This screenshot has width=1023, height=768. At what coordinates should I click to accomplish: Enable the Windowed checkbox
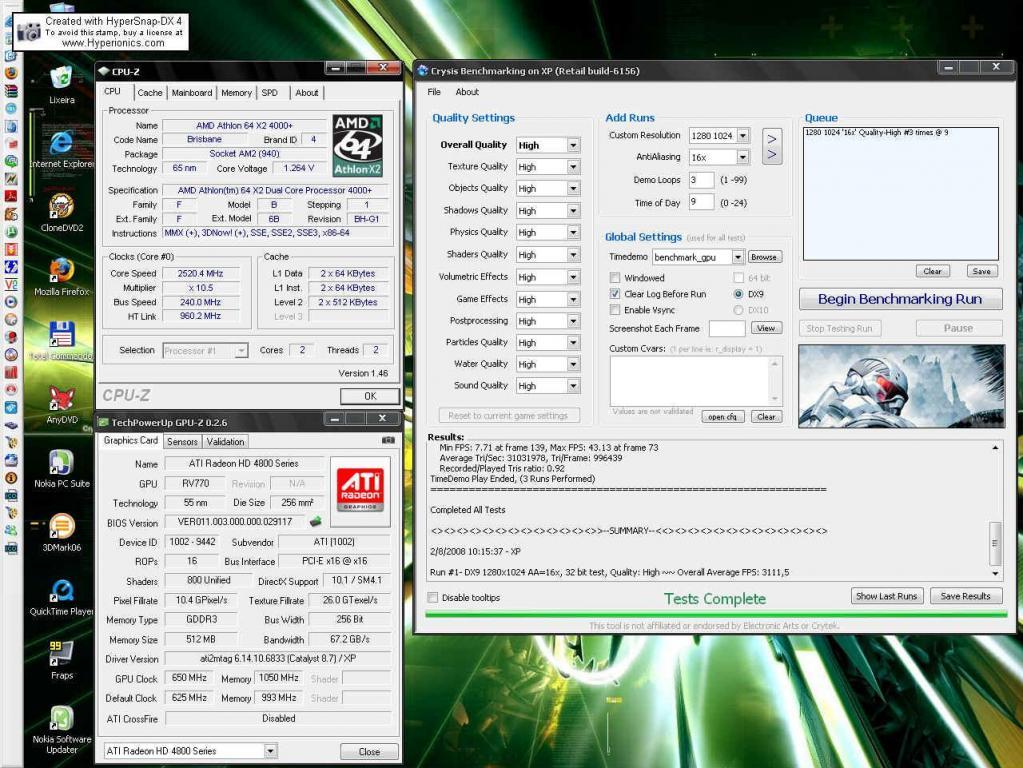[615, 278]
